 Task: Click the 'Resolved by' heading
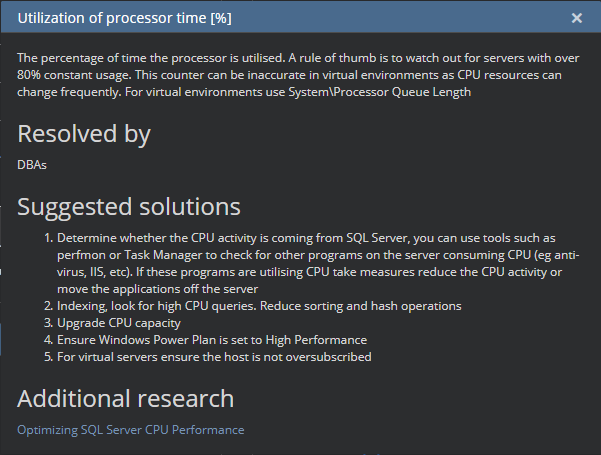[84, 134]
